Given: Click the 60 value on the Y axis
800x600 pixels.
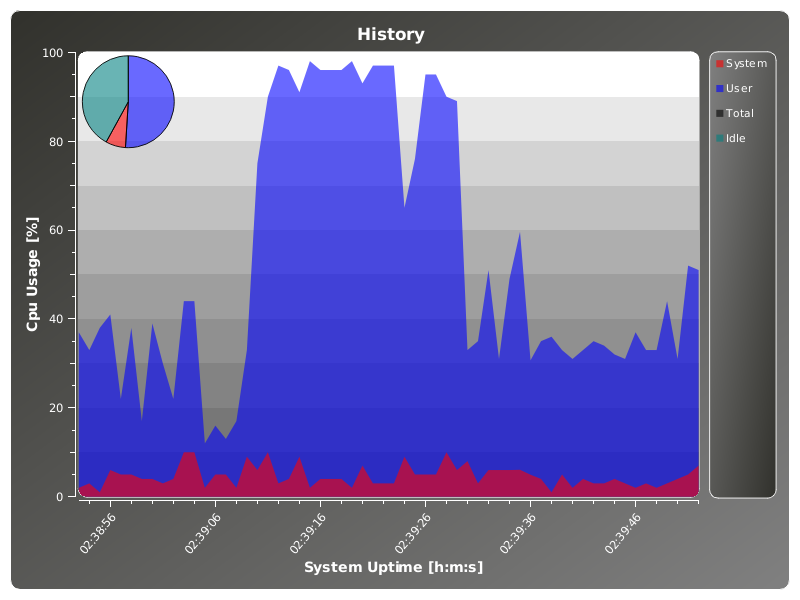Looking at the screenshot, I should (x=56, y=230).
